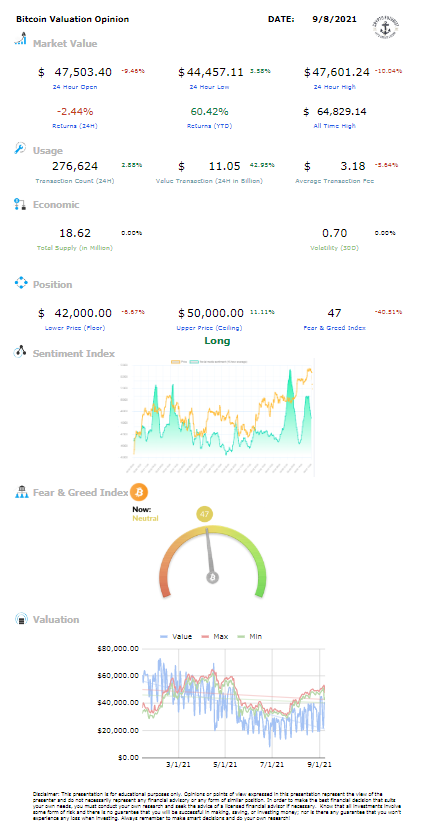Viewport: 425px width, 838px height.
Task: Click the Volatility (30D) label
Action: point(335,248)
